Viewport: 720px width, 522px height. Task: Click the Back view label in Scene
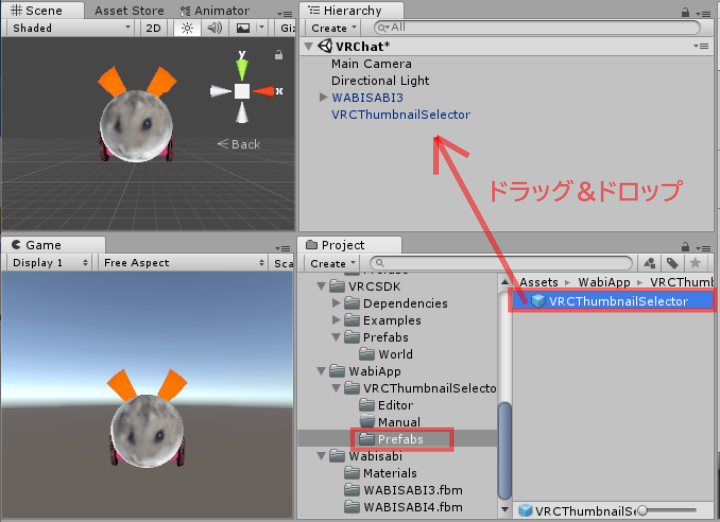pyautogui.click(x=239, y=144)
